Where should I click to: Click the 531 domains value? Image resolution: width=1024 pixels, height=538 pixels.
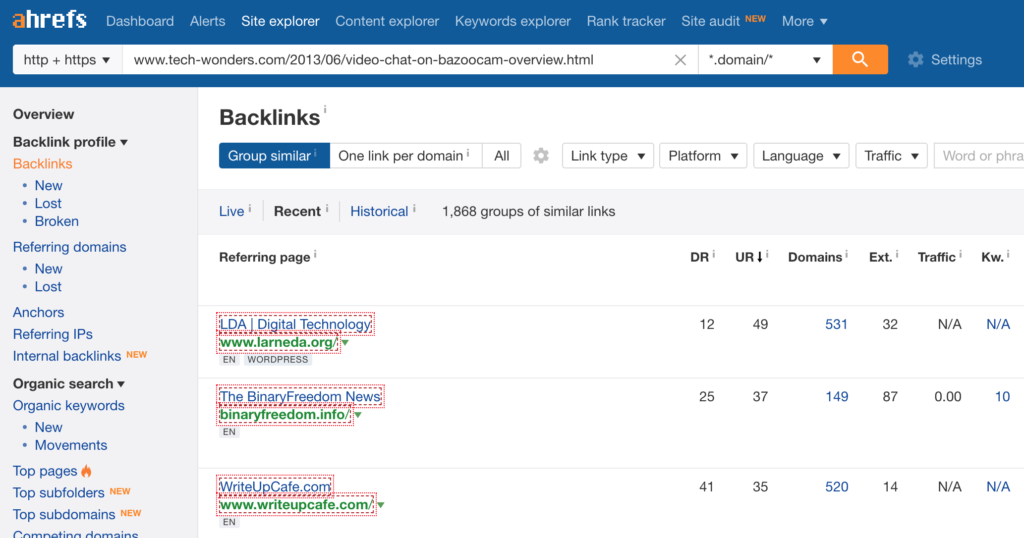pyautogui.click(x=836, y=324)
